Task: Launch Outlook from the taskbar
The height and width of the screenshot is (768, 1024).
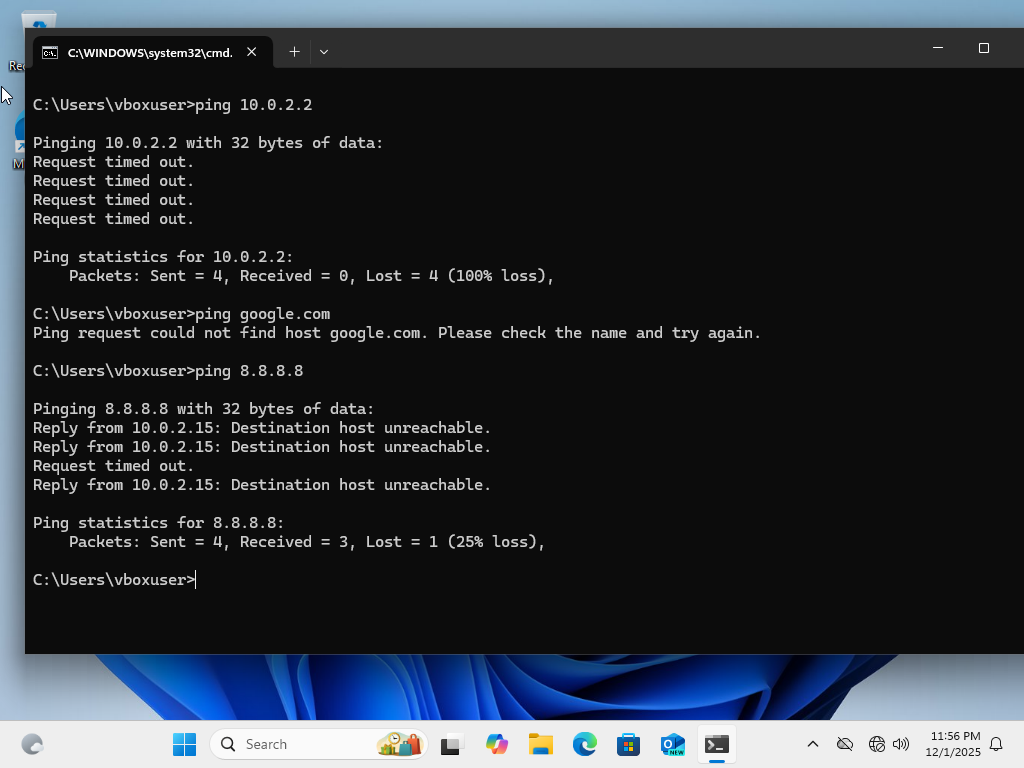Action: tap(672, 744)
